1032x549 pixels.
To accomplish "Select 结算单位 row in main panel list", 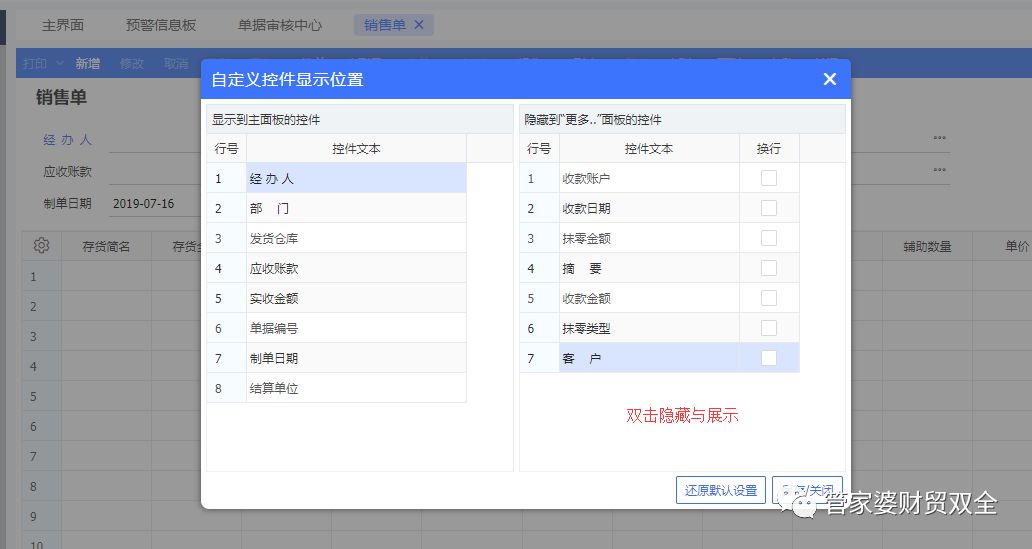I will click(x=355, y=388).
